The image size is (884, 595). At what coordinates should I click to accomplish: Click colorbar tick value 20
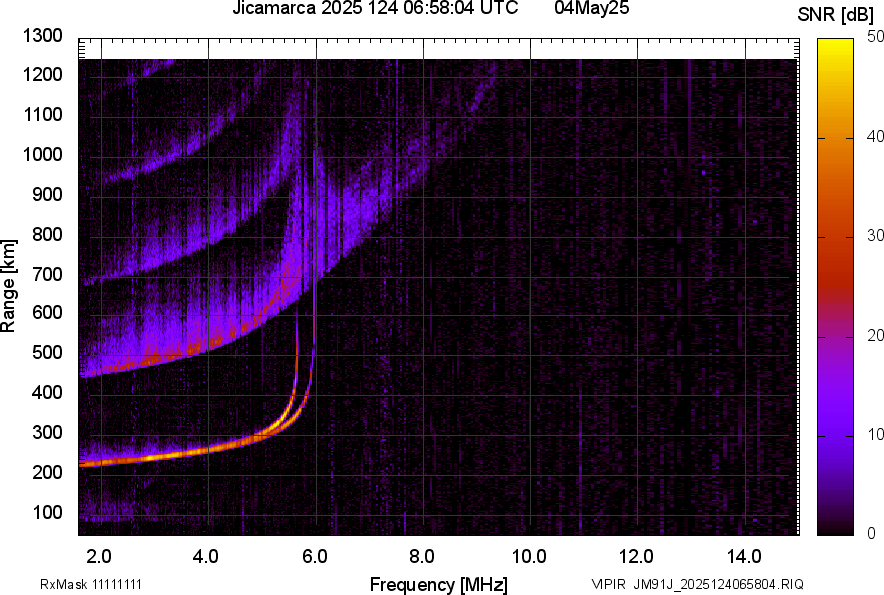pos(875,335)
